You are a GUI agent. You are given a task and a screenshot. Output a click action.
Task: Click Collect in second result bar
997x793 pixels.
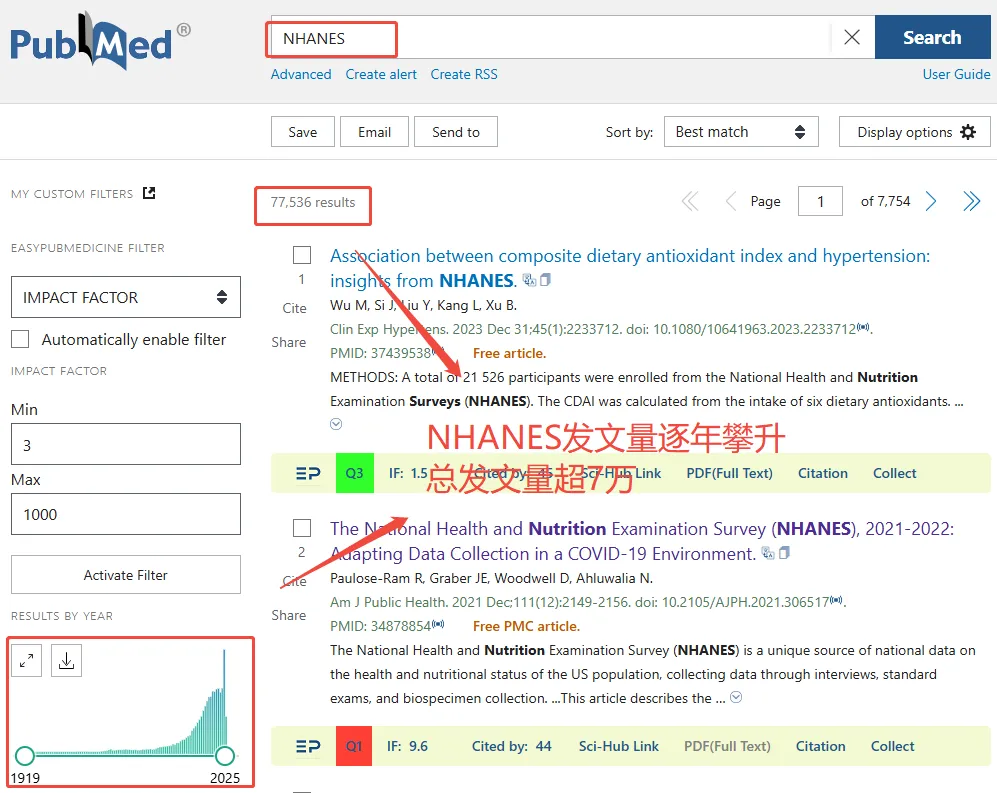[x=893, y=746]
